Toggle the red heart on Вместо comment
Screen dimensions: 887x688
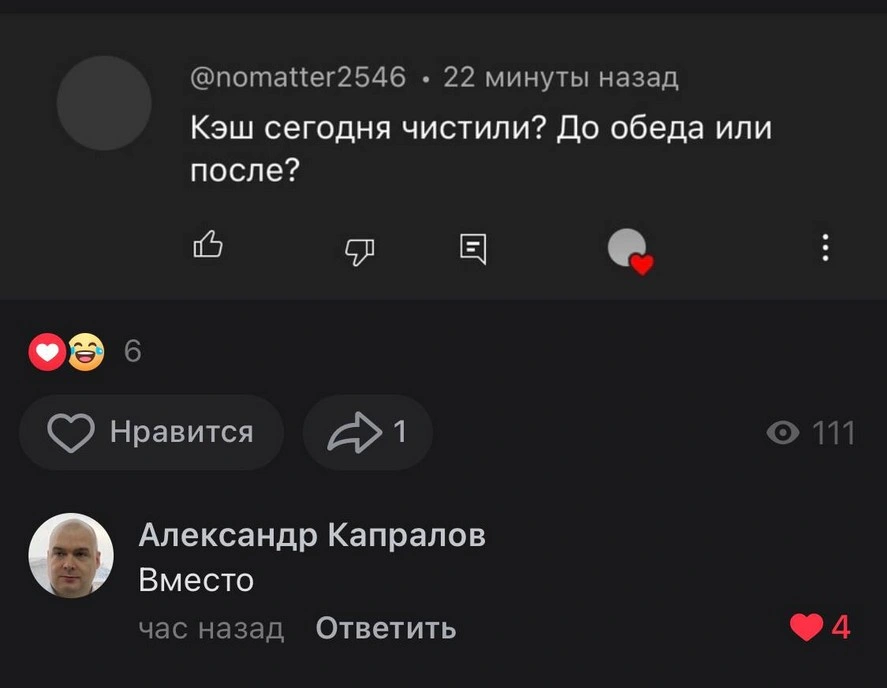[x=806, y=627]
